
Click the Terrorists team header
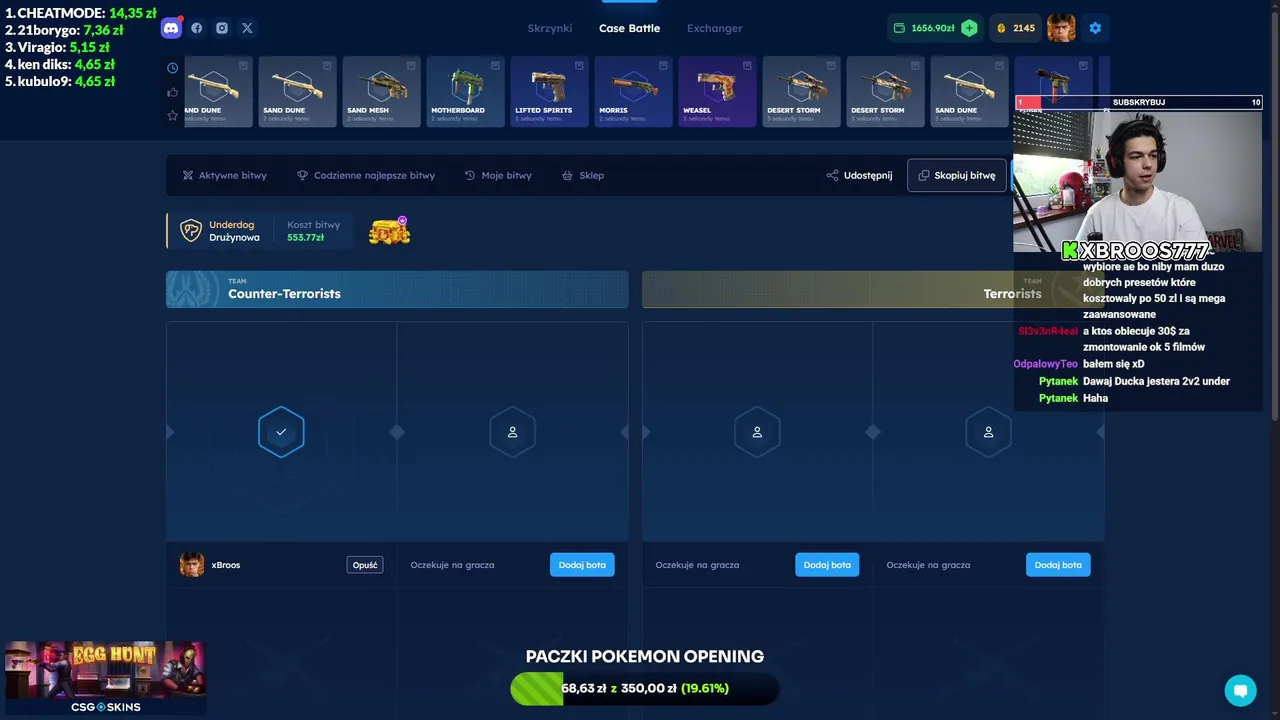click(x=873, y=289)
